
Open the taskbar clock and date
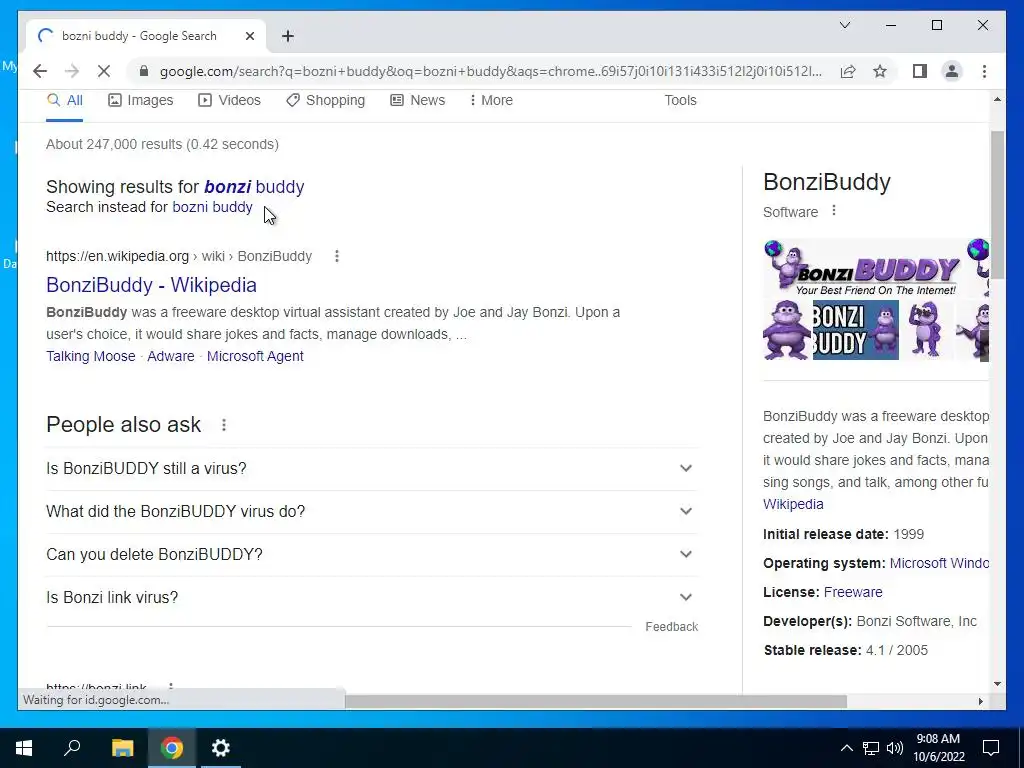(x=938, y=748)
